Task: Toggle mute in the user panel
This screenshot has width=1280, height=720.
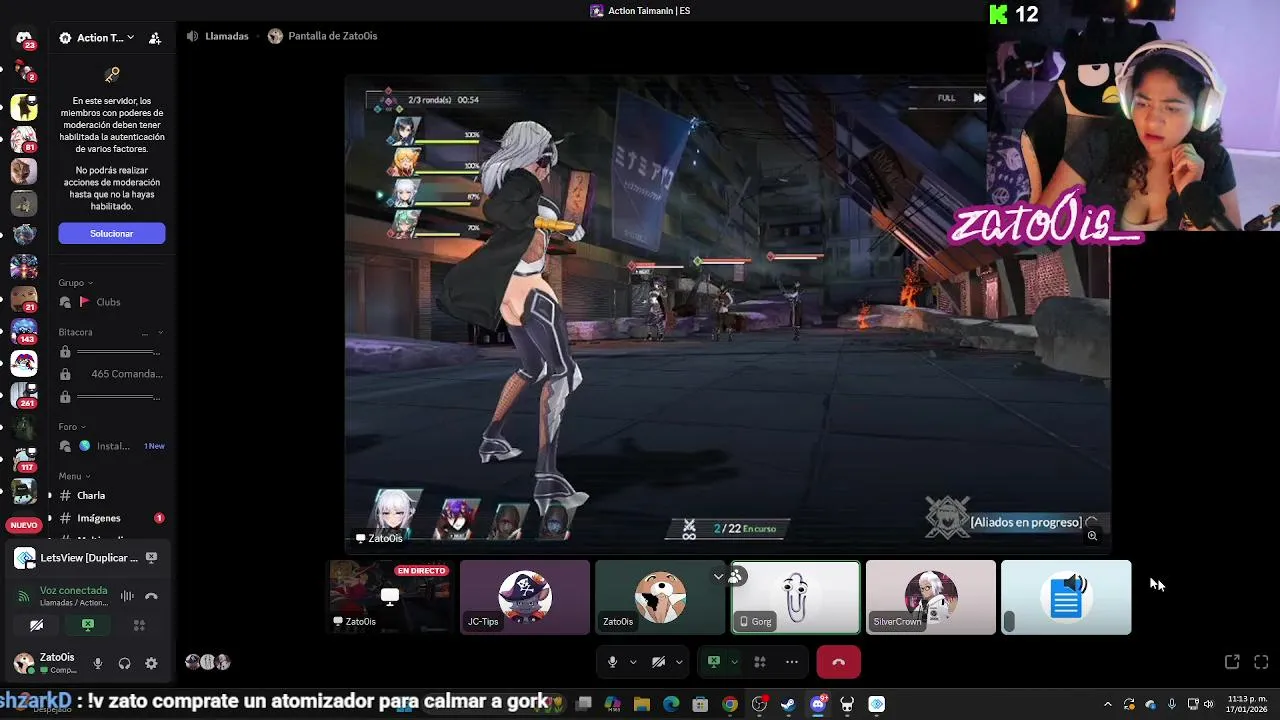Action: tap(98, 663)
